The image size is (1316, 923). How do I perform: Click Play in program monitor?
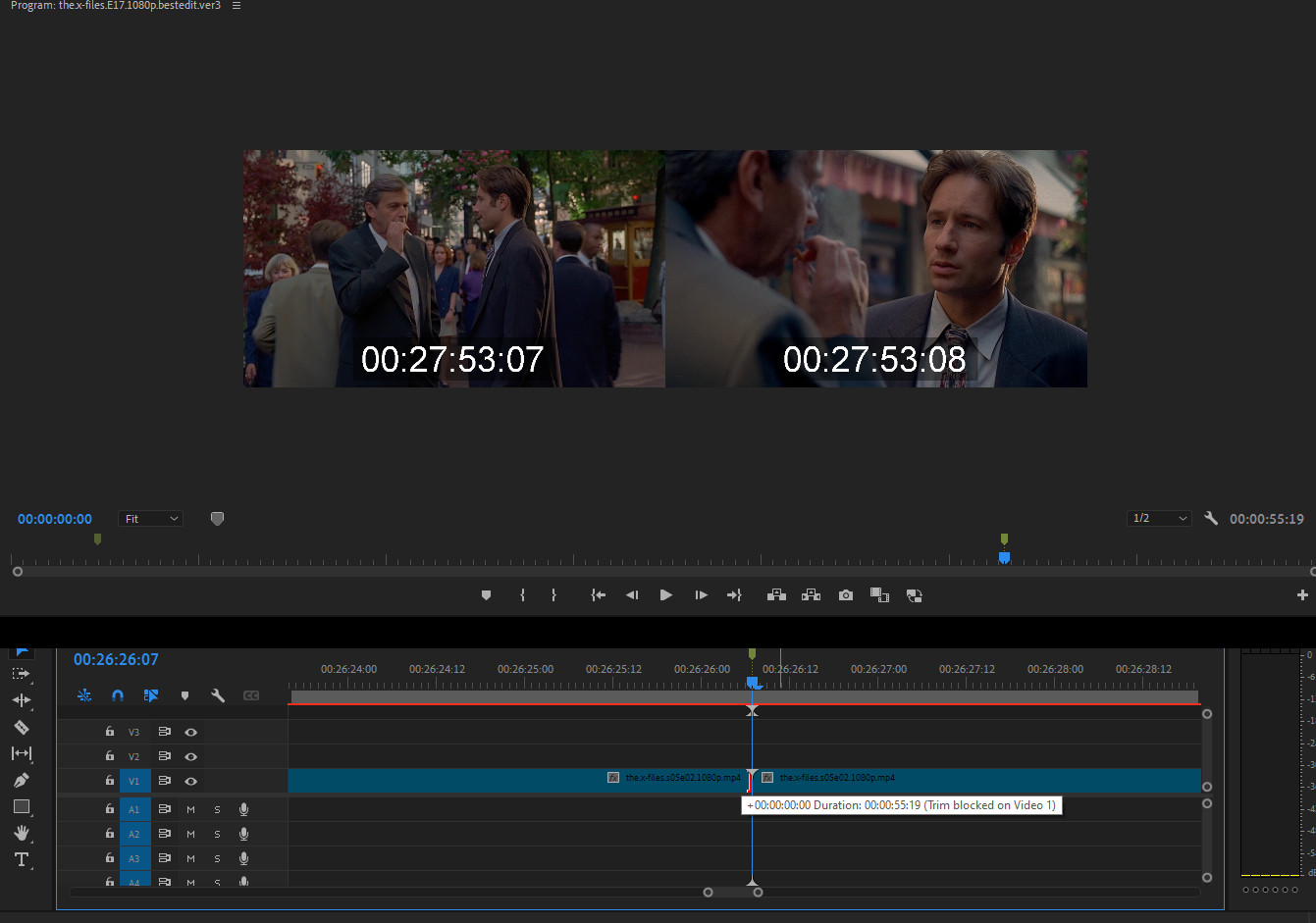tap(665, 595)
